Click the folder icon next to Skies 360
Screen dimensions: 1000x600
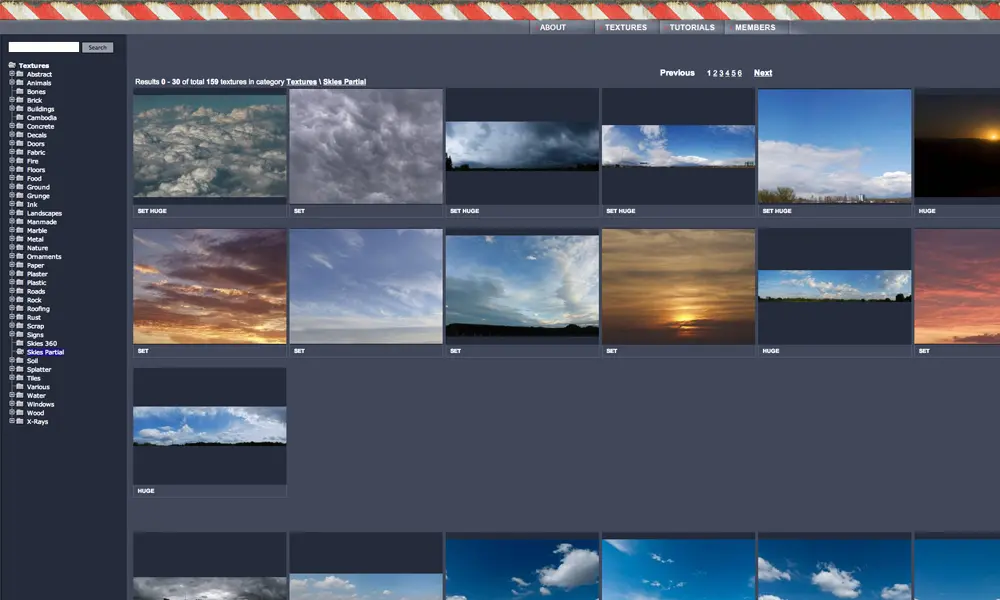point(20,343)
